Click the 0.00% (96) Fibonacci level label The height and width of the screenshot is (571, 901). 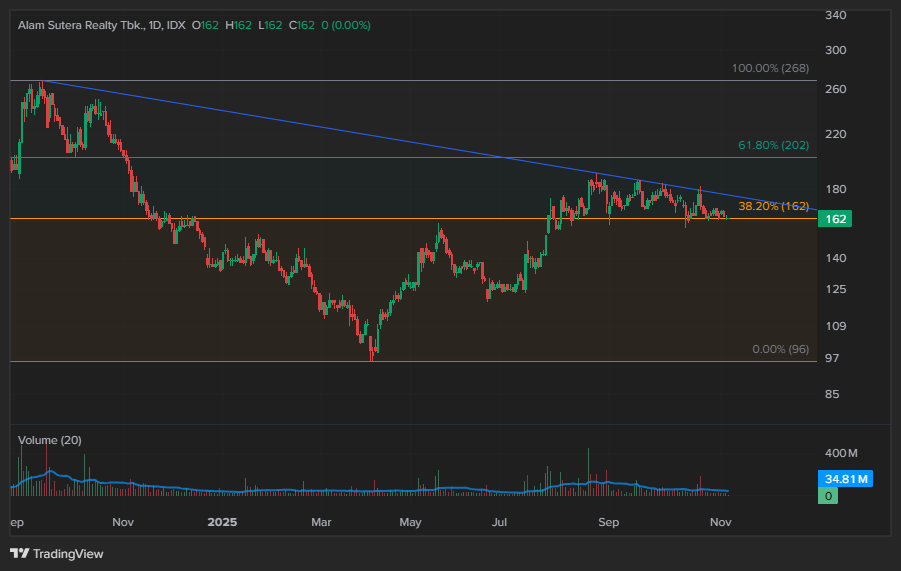pos(780,350)
